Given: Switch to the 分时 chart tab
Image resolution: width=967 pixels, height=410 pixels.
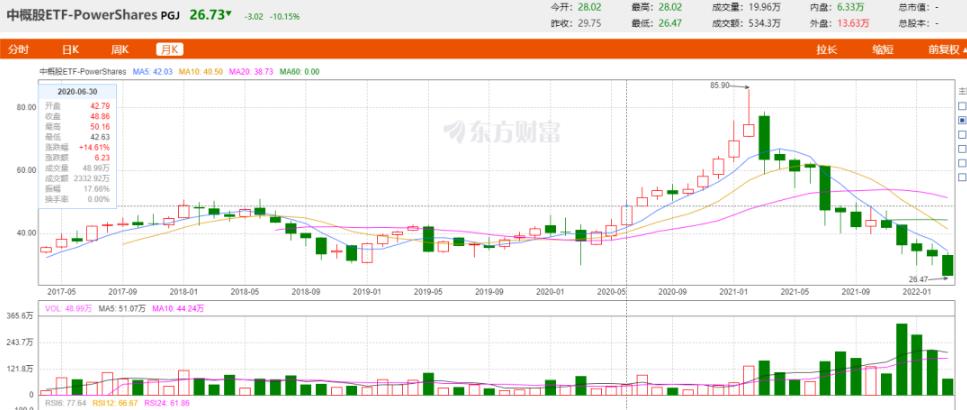Looking at the screenshot, I should [x=19, y=50].
